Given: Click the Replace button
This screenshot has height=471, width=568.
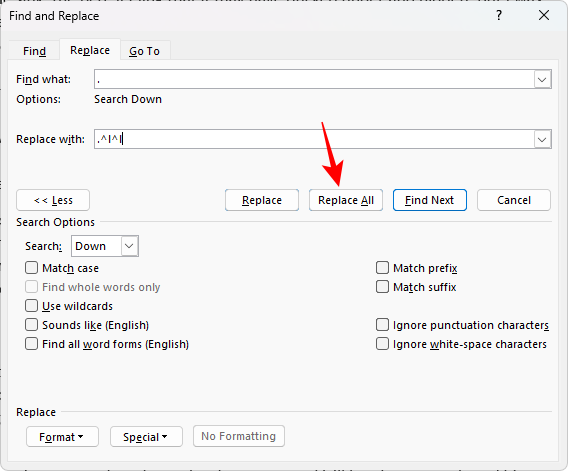Looking at the screenshot, I should point(262,200).
